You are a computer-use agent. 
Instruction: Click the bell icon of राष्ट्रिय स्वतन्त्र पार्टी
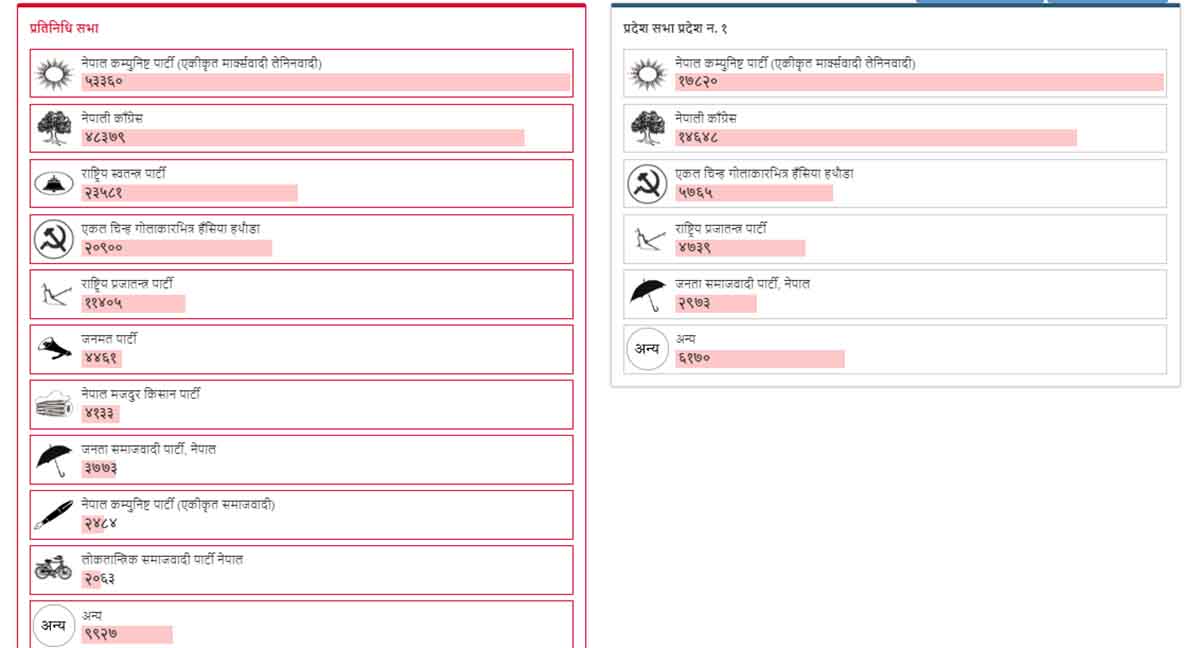[53, 184]
